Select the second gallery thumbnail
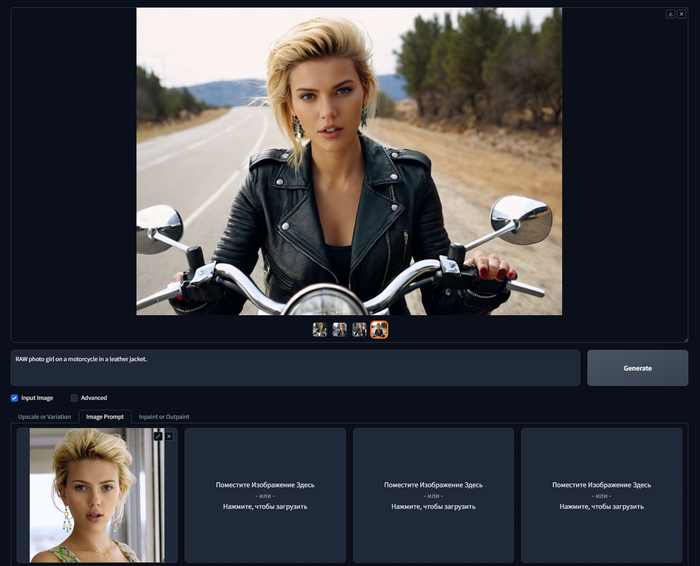This screenshot has width=700, height=566. [339, 330]
